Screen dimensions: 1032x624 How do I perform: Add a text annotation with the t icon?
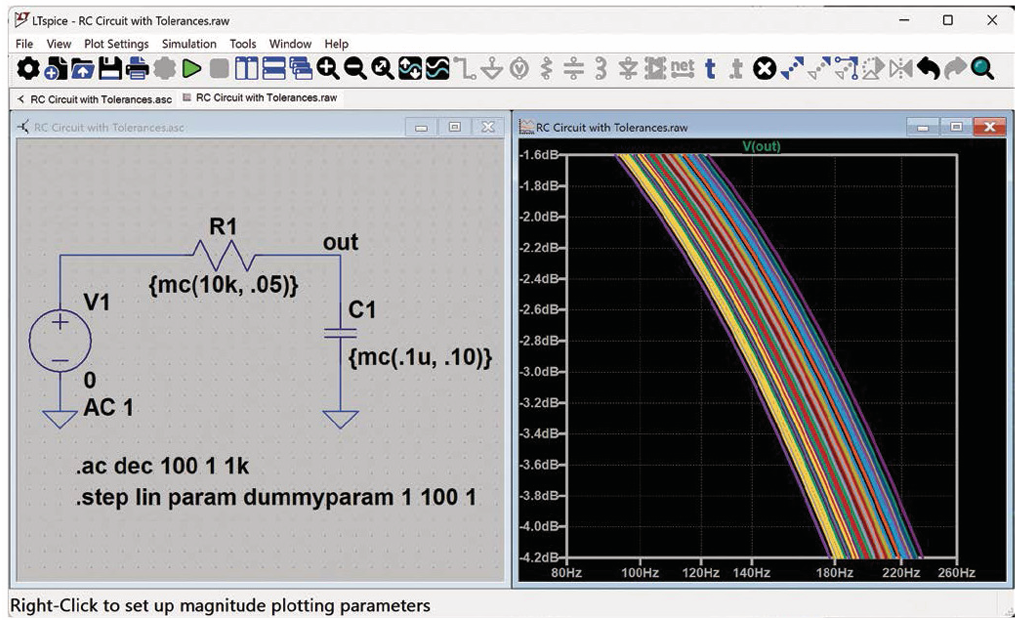pos(708,69)
